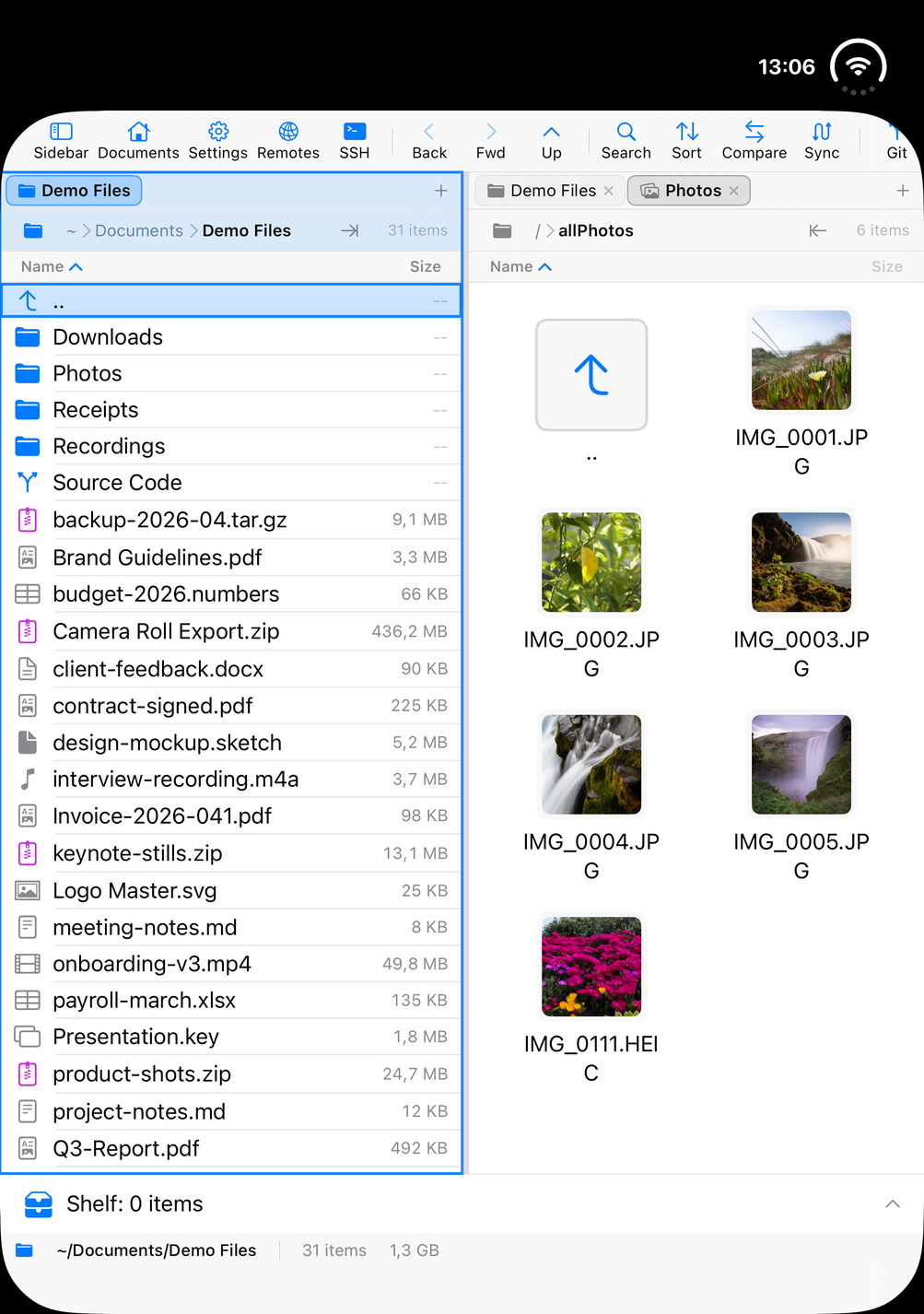Select interview-recording.m4a audio file

[x=232, y=780]
